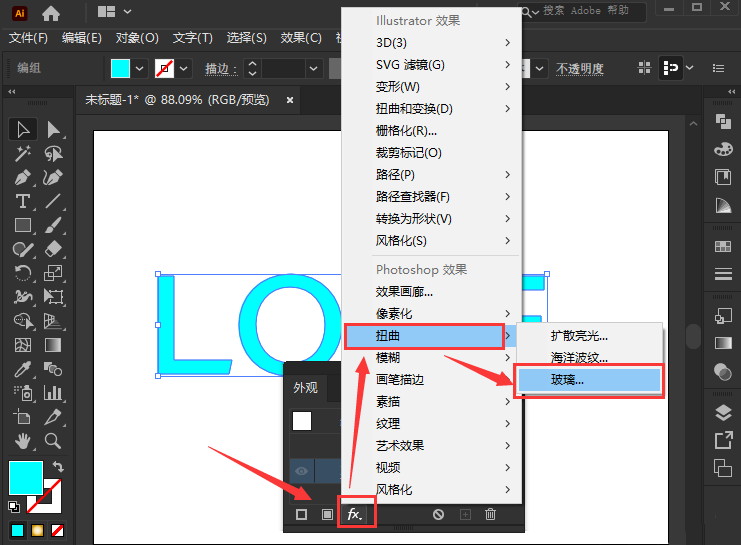Open stroke weight dropdown
This screenshot has width=741, height=545.
click(313, 69)
